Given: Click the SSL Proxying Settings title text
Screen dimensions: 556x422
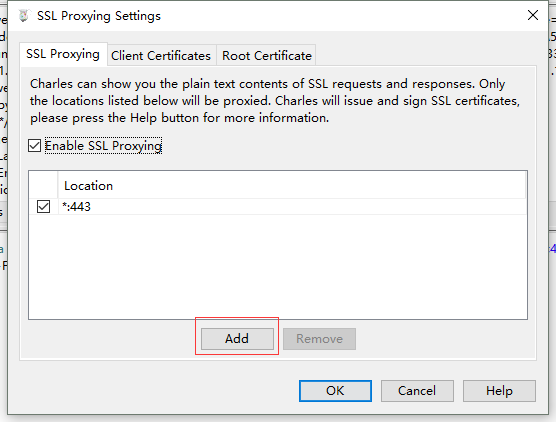Looking at the screenshot, I should click(99, 16).
